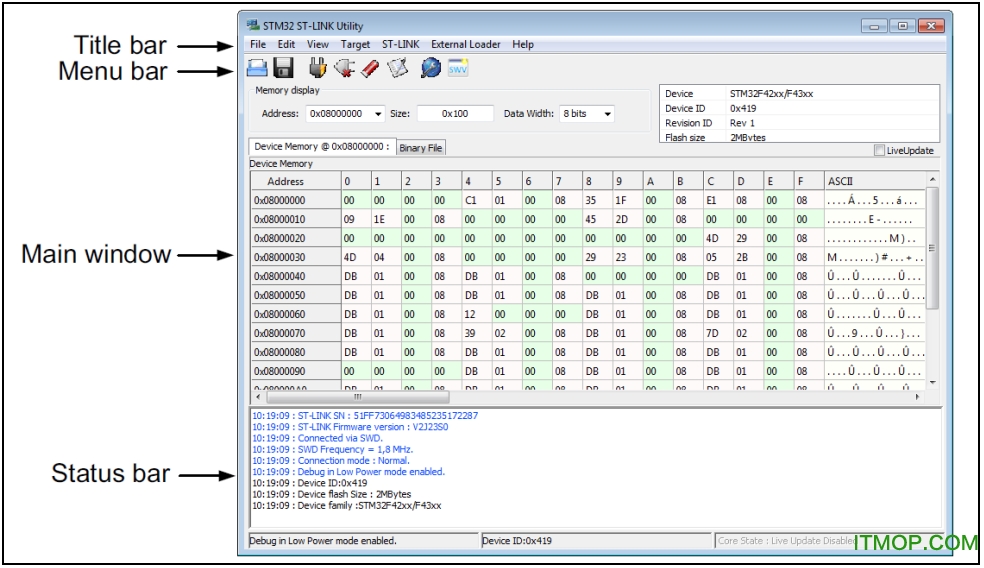Click cell 39 in row 0x08000070

477,333
